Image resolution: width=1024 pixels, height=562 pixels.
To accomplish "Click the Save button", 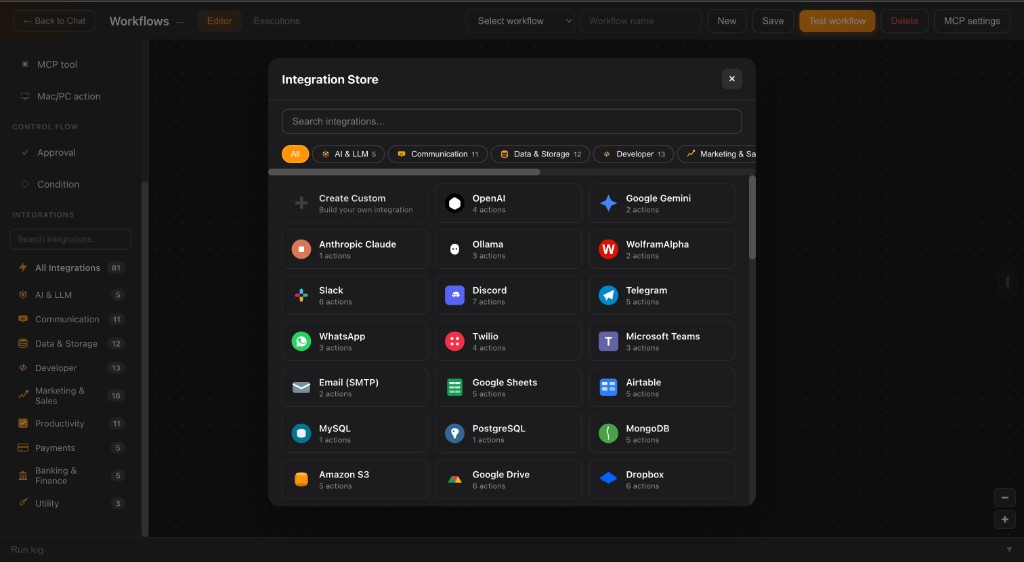I will point(773,21).
